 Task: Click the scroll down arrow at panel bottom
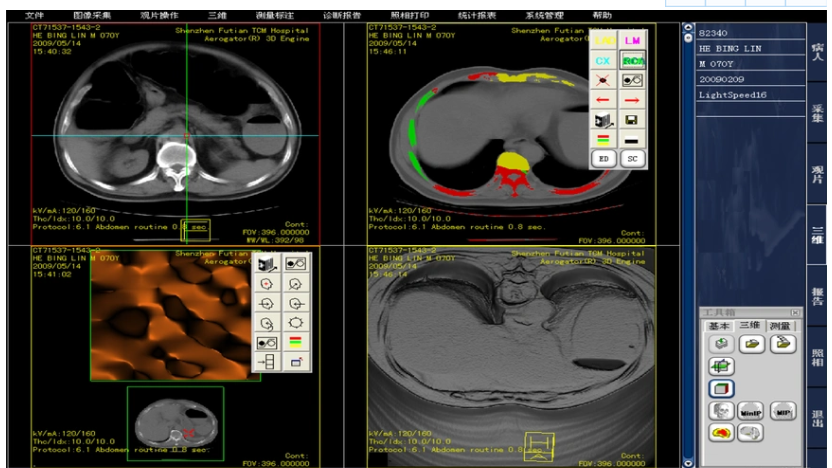click(688, 463)
